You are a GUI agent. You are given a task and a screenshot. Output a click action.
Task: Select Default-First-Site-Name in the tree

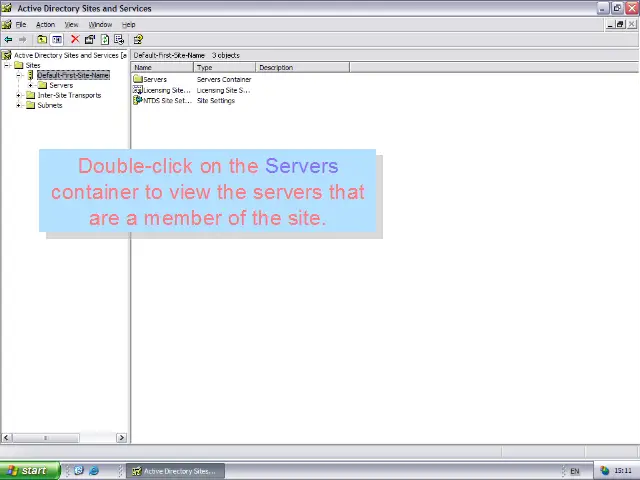(x=73, y=75)
